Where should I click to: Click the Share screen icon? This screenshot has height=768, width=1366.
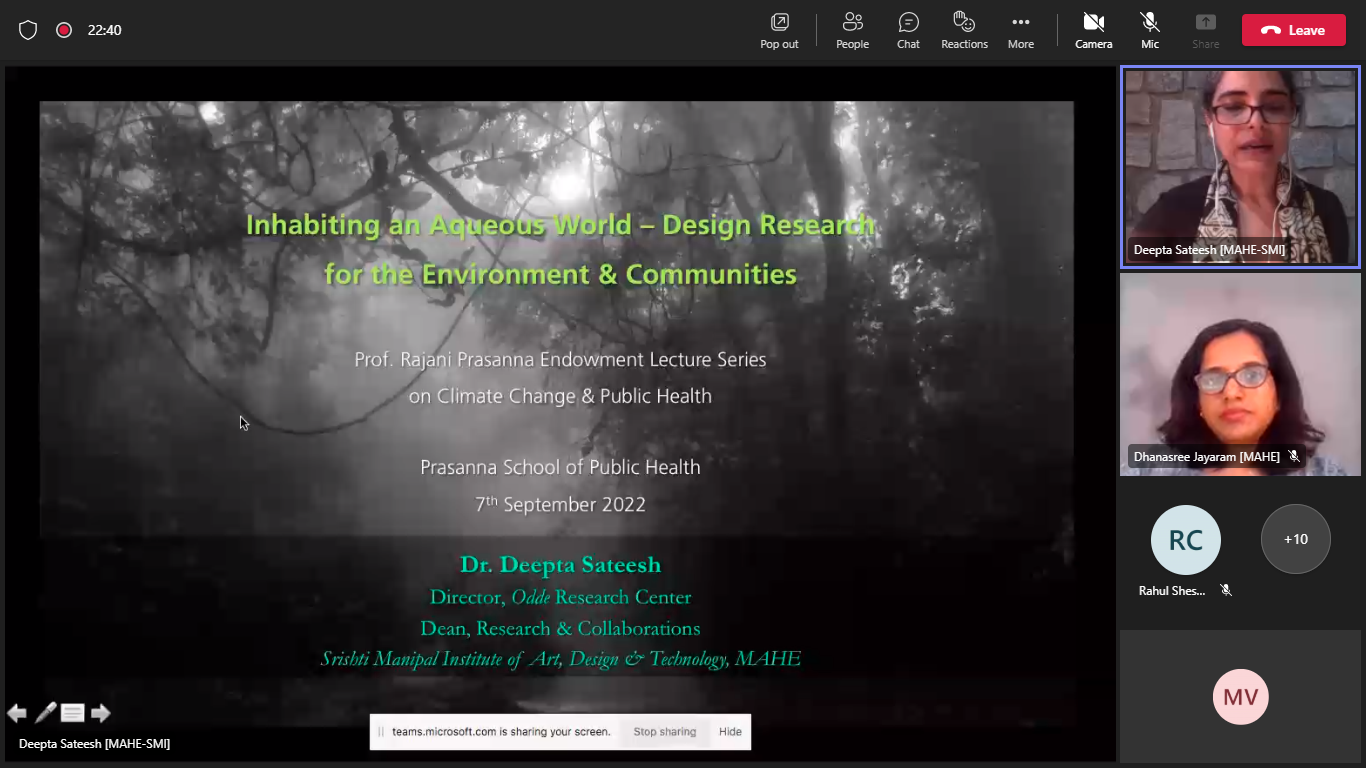click(1205, 30)
